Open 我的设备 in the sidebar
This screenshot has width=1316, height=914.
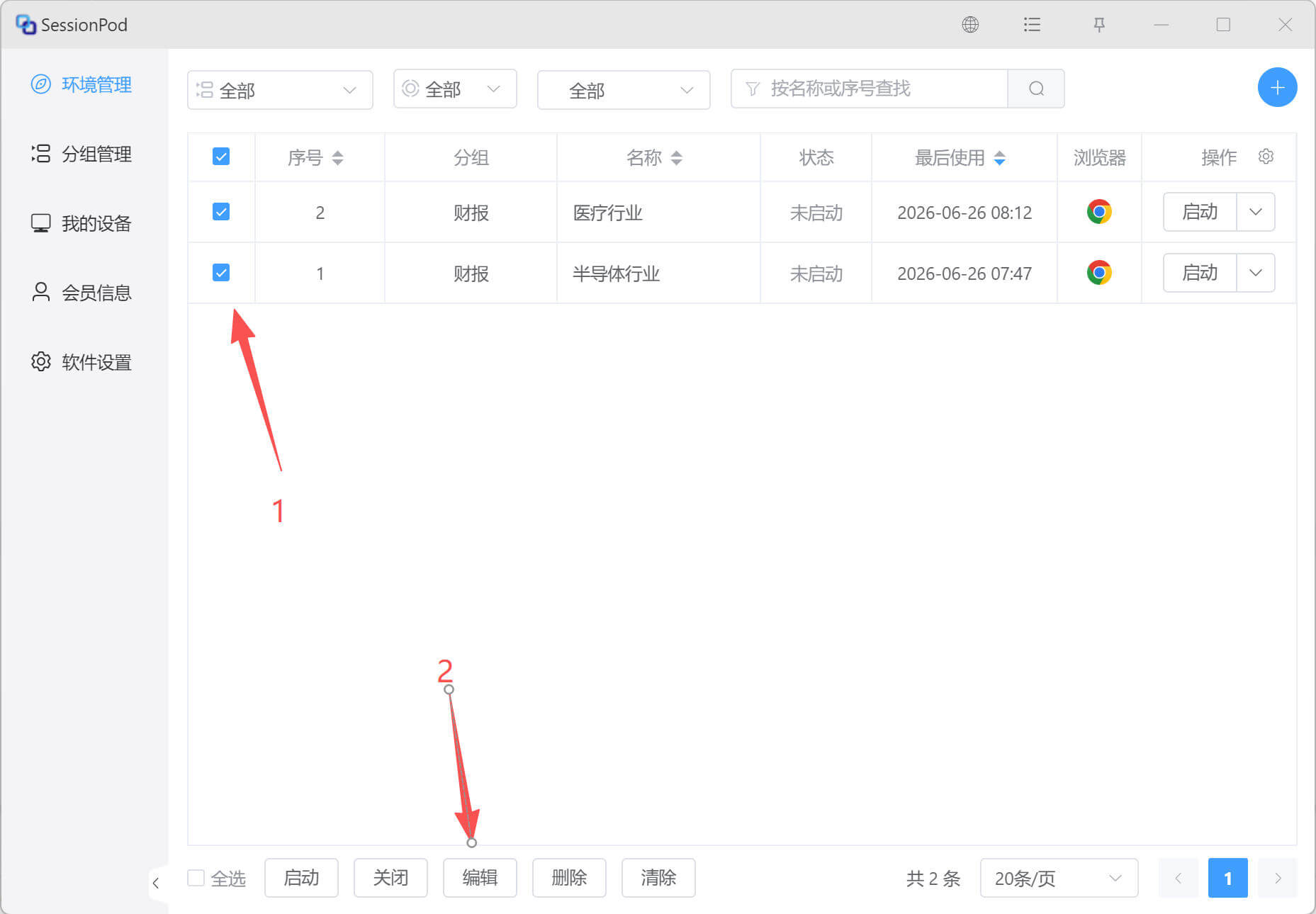pos(81,223)
